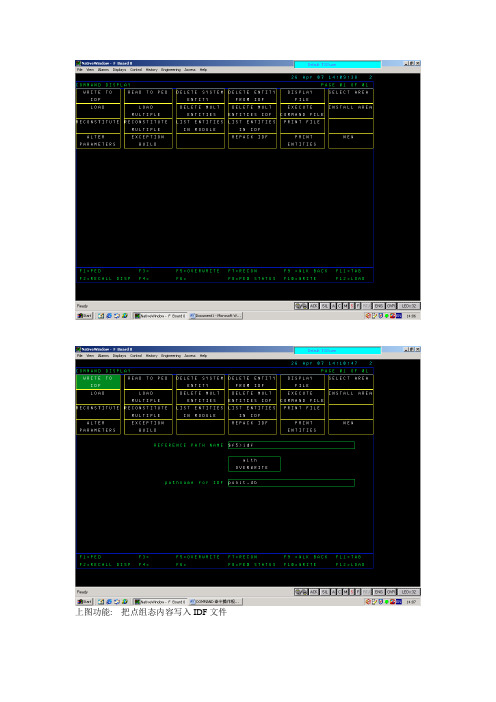496x702 pixels.
Task: Select LIST ENTITIES IN MODULE in upper screenshot
Action: (200, 126)
